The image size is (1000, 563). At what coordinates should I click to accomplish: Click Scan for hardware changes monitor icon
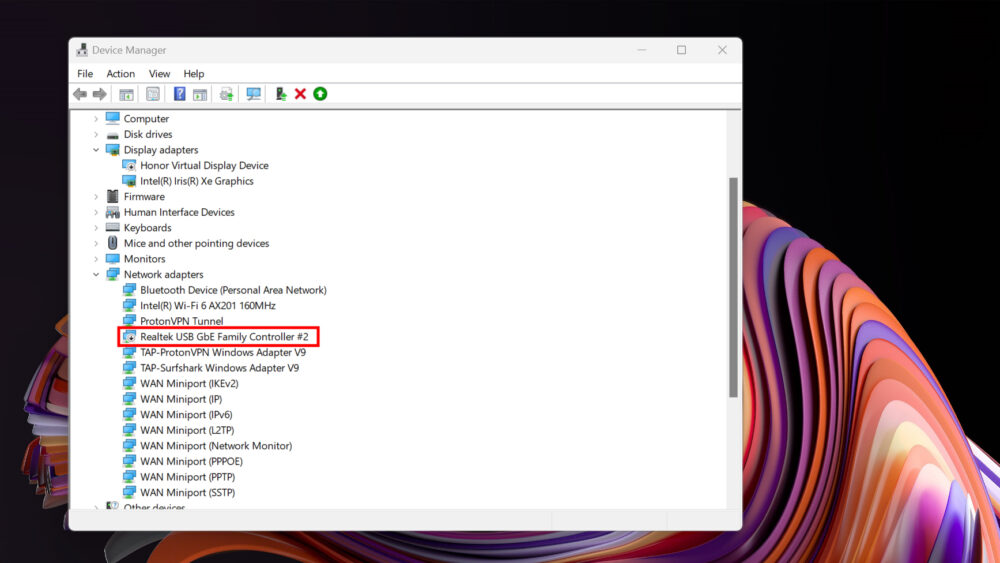click(x=254, y=94)
